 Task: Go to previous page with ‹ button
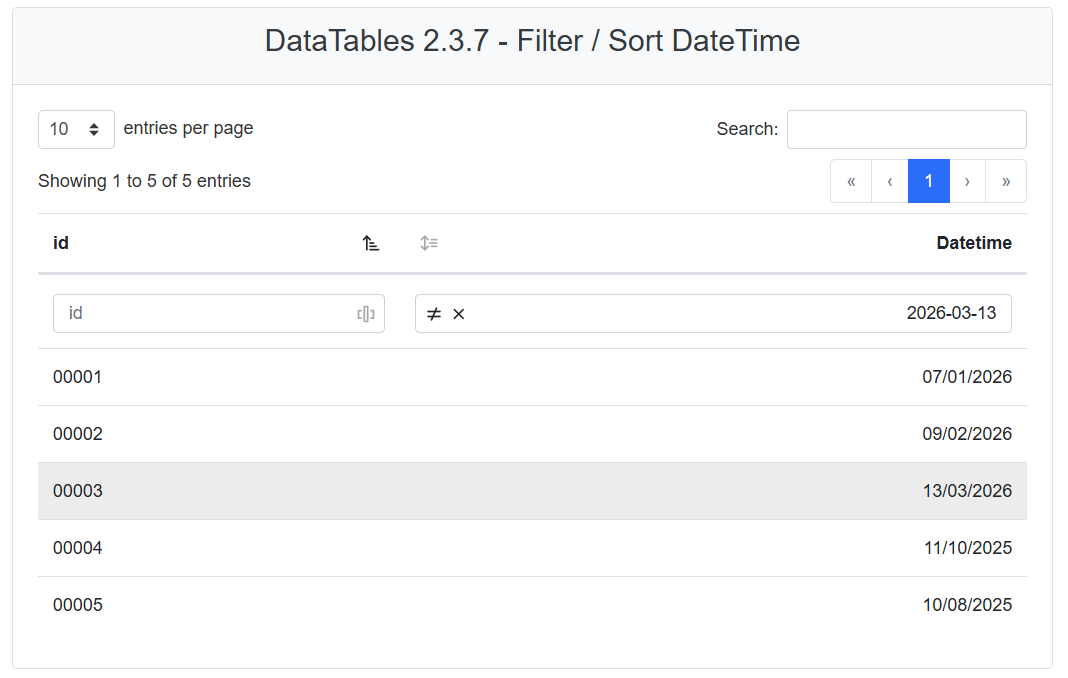tap(889, 181)
